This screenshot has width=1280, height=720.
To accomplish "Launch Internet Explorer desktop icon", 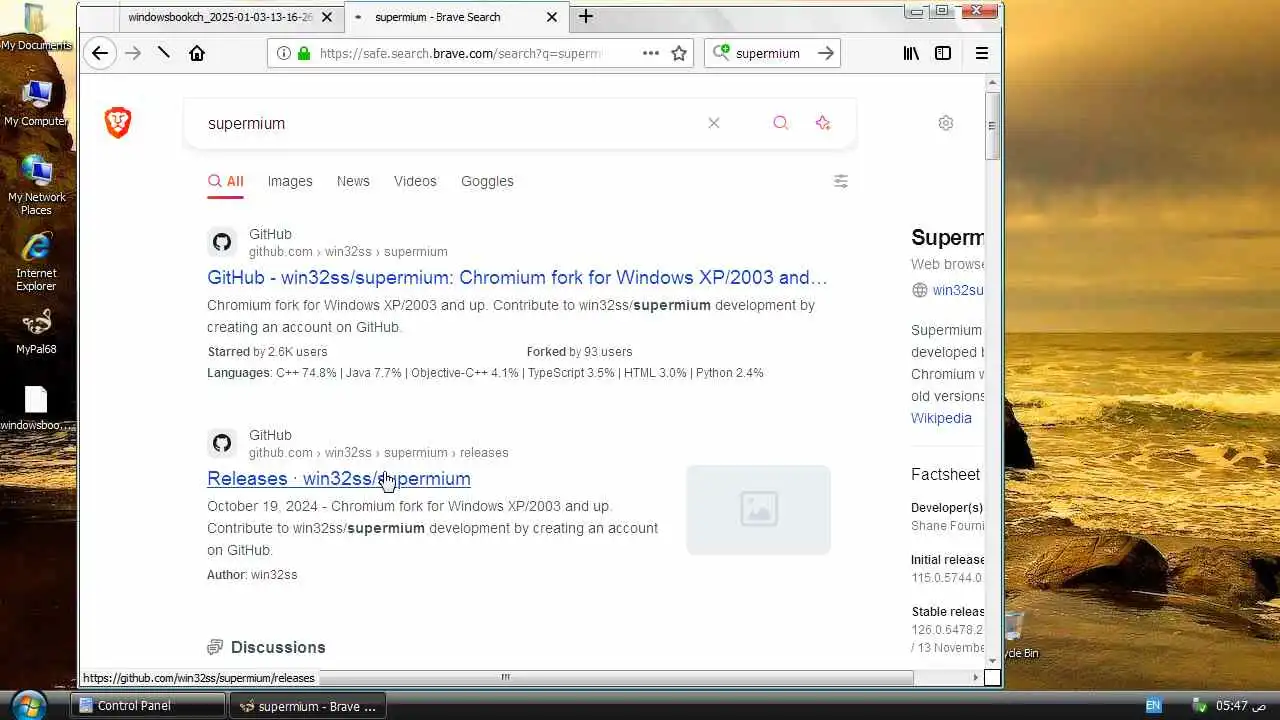I will coord(36,261).
